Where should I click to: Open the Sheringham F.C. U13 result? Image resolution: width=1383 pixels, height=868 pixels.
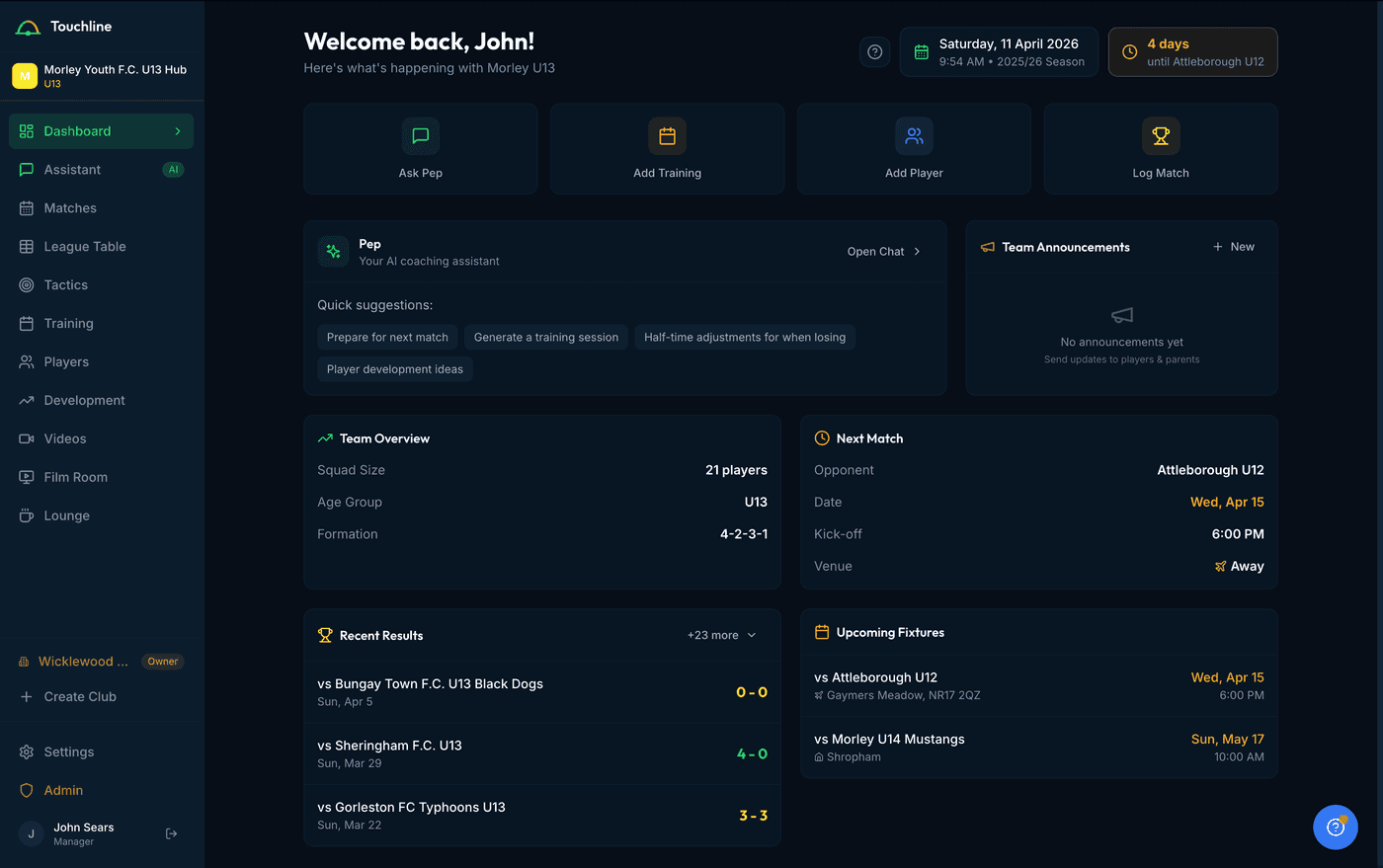(542, 754)
